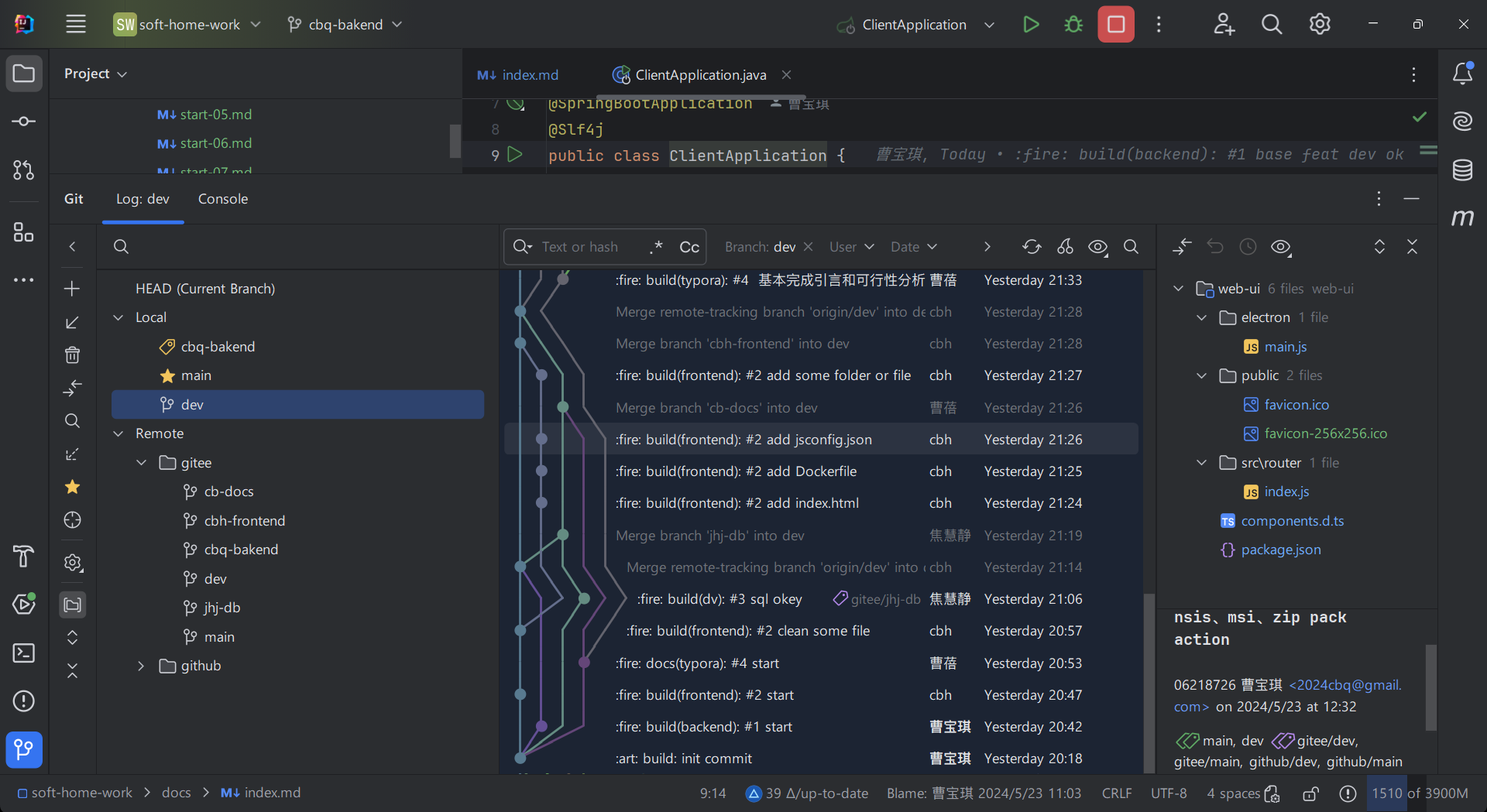Change CRLF line separator in status bar
Viewport: 1487px width, 812px height.
click(1117, 793)
